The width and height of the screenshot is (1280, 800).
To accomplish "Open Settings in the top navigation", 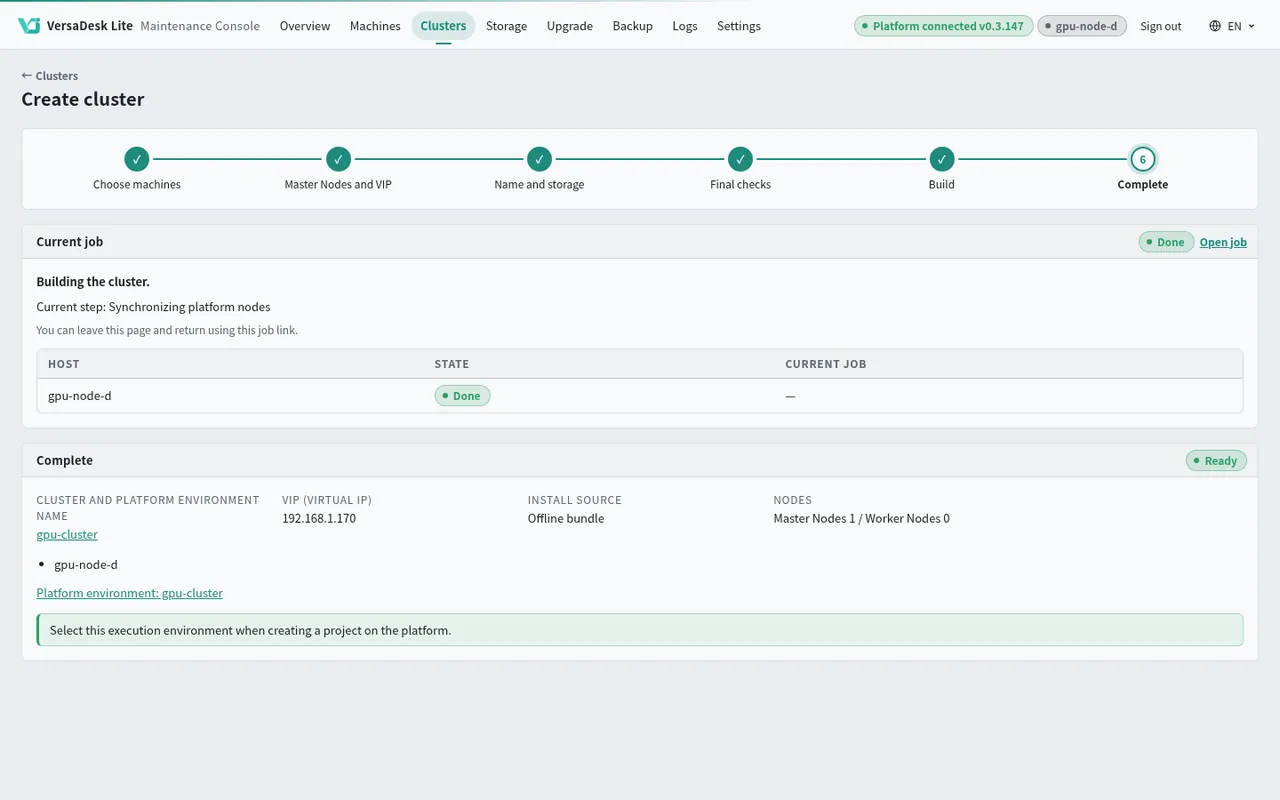I will pos(739,26).
